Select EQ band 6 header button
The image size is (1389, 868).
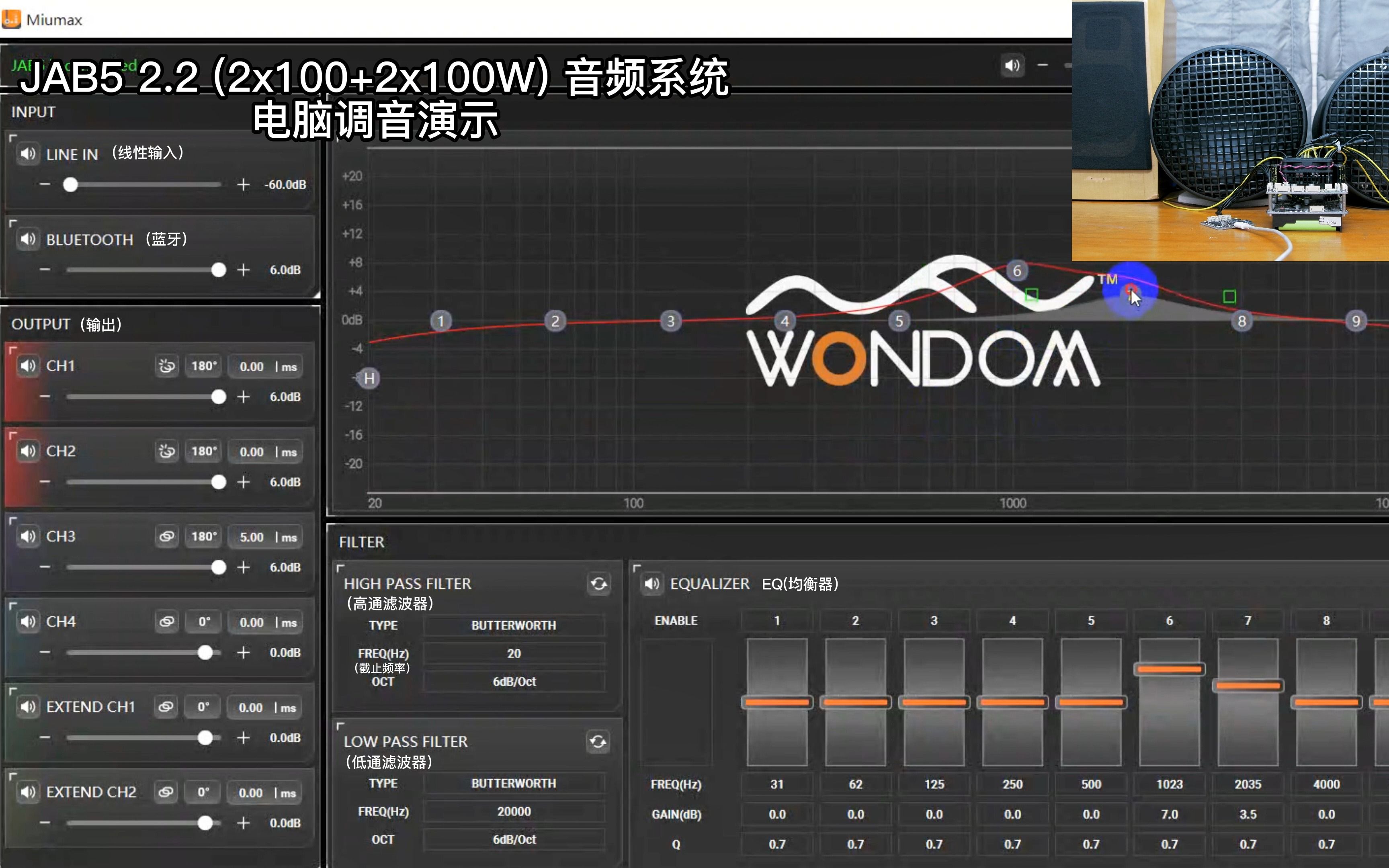pos(1169,620)
